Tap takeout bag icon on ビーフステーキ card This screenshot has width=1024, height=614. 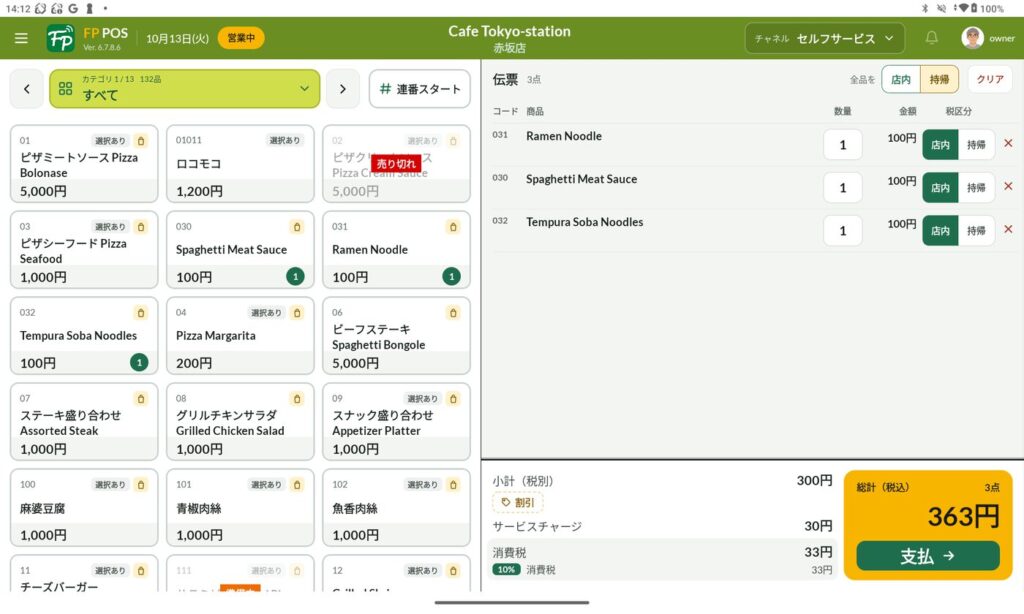(x=453, y=313)
